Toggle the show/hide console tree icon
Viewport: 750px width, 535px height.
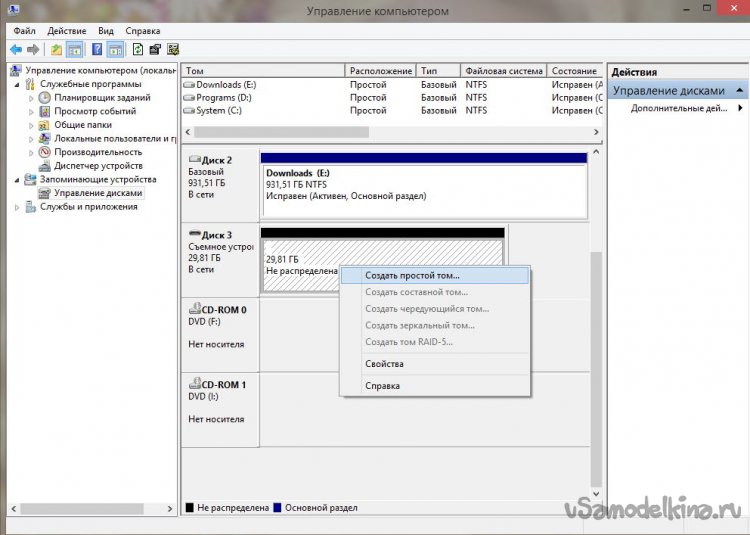pyautogui.click(x=74, y=49)
